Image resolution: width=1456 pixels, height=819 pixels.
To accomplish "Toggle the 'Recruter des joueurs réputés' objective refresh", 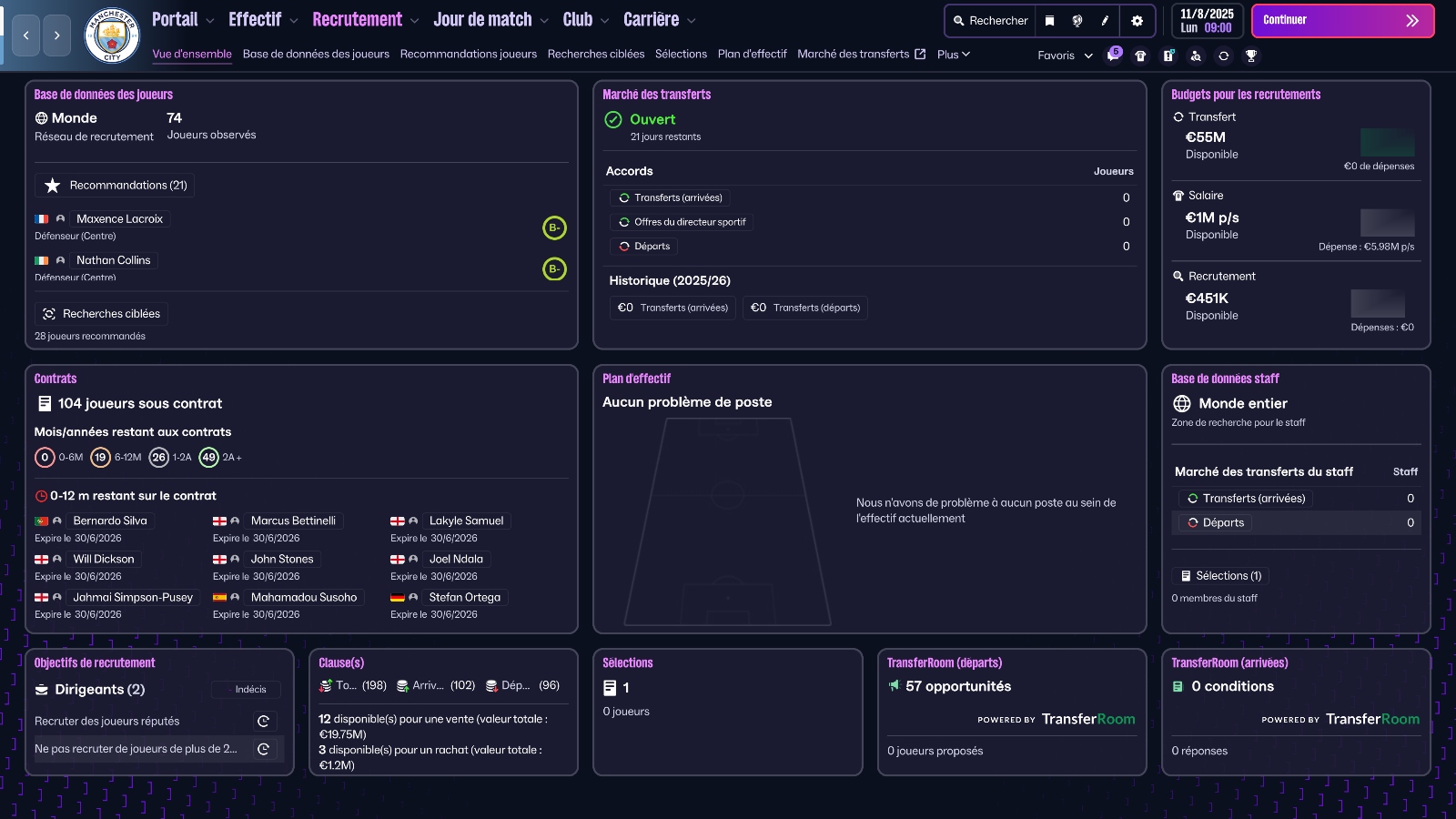I will [265, 721].
